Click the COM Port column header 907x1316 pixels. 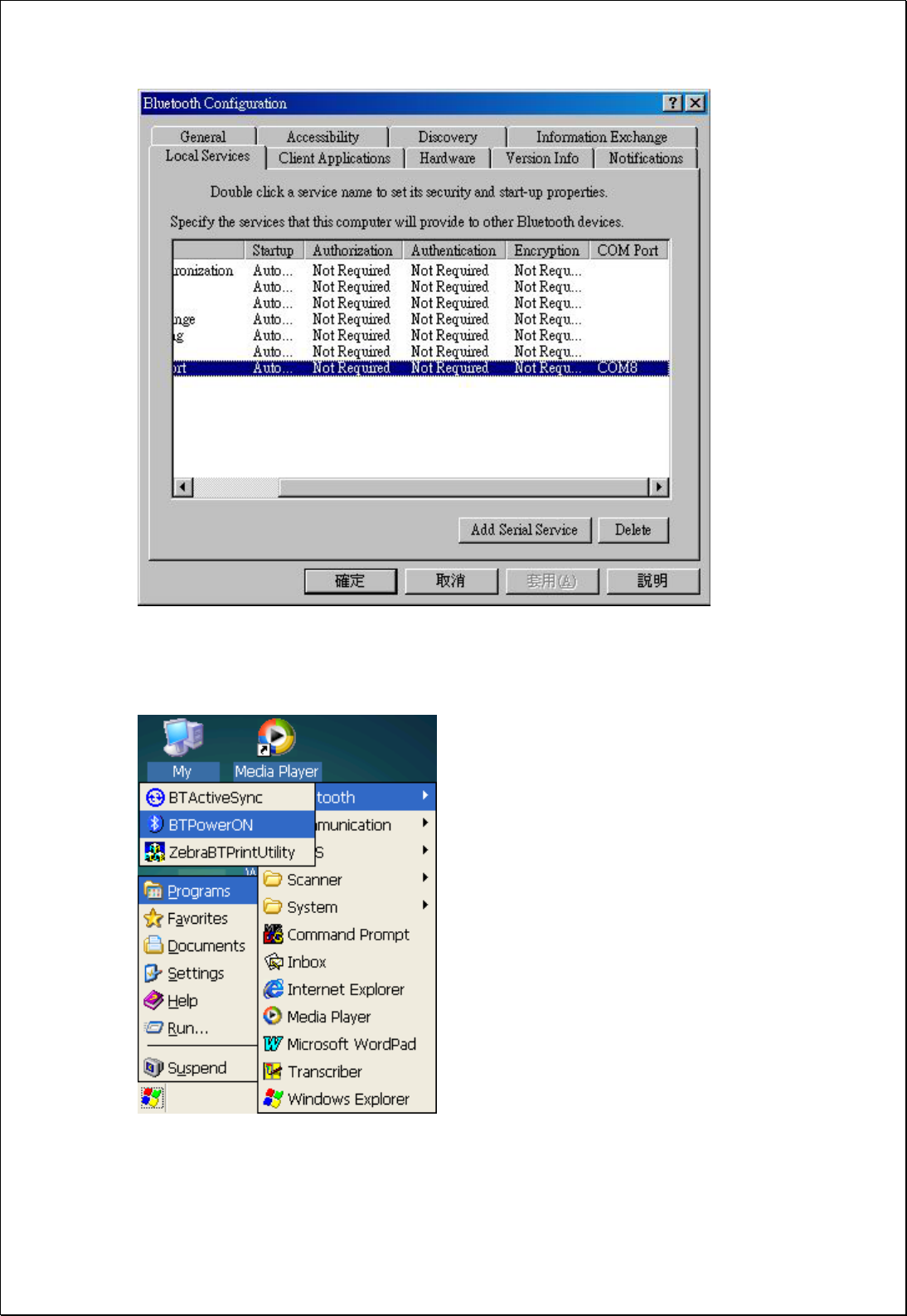tap(628, 250)
